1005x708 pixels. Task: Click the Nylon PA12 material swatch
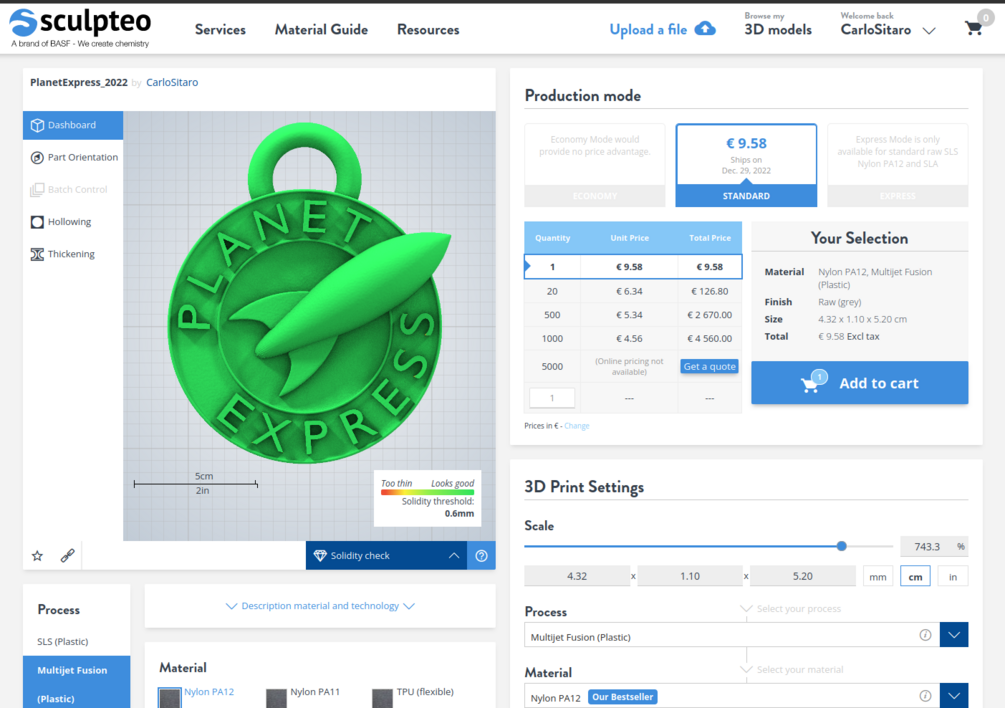click(170, 698)
